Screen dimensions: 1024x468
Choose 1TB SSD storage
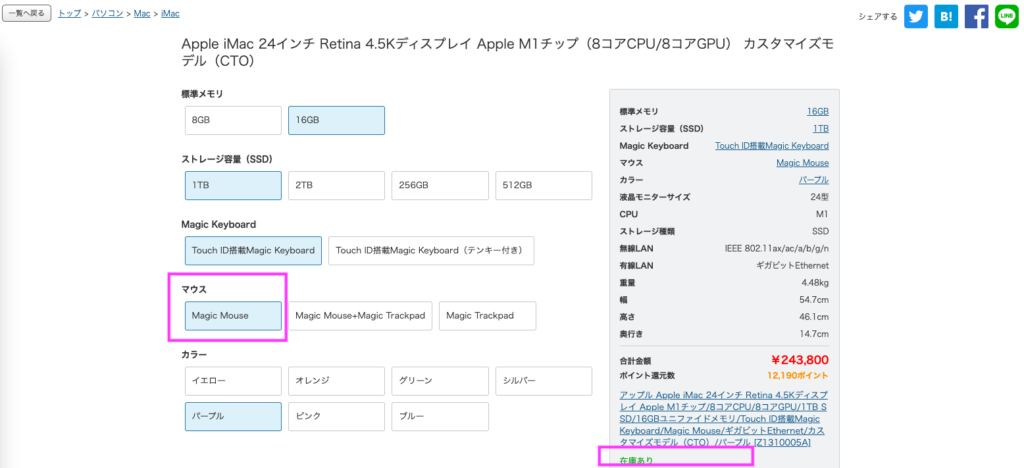pos(233,185)
